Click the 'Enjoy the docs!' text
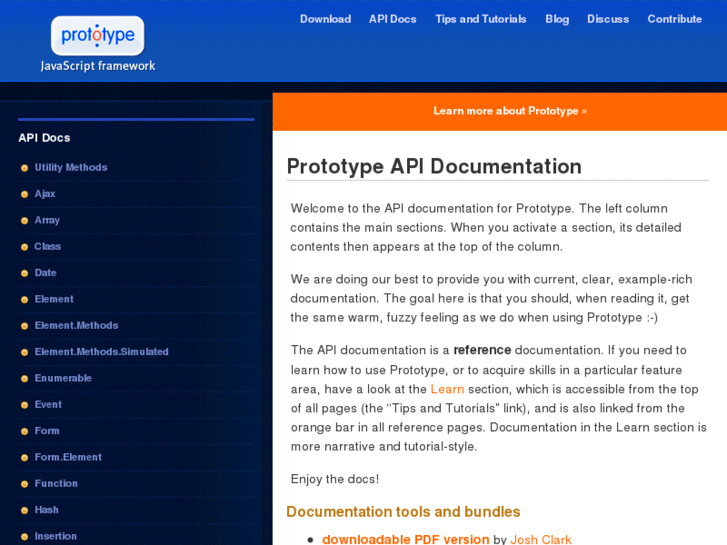727x545 pixels. (335, 479)
